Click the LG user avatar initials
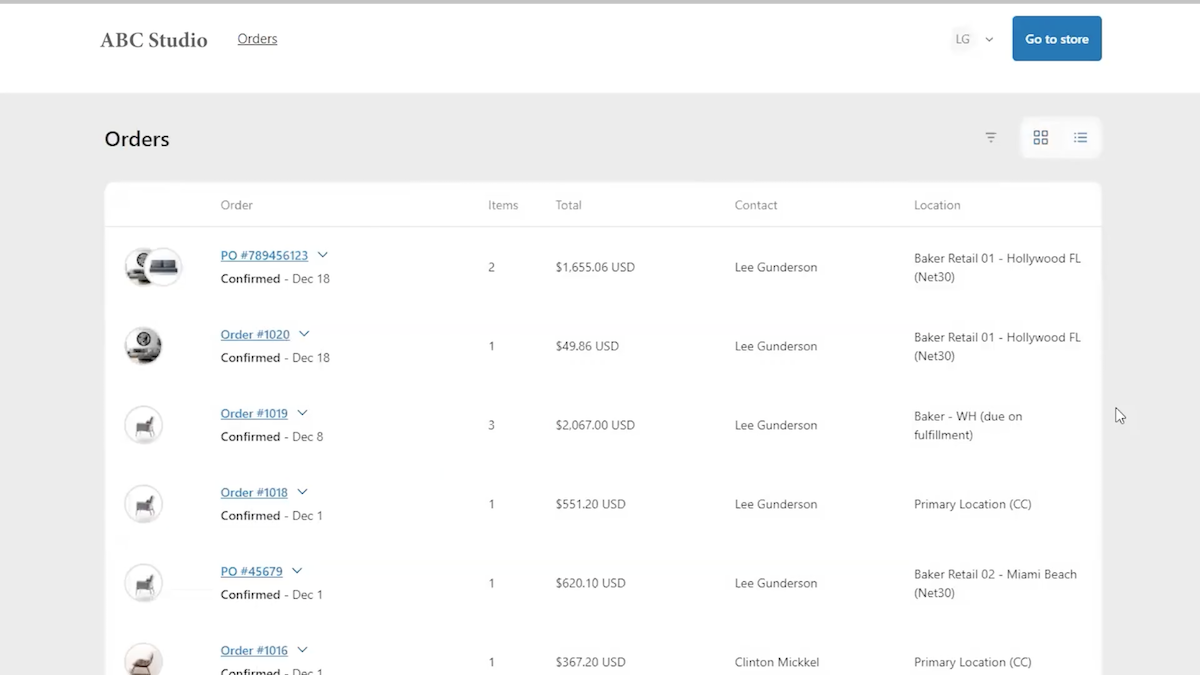1200x675 pixels. coord(962,40)
